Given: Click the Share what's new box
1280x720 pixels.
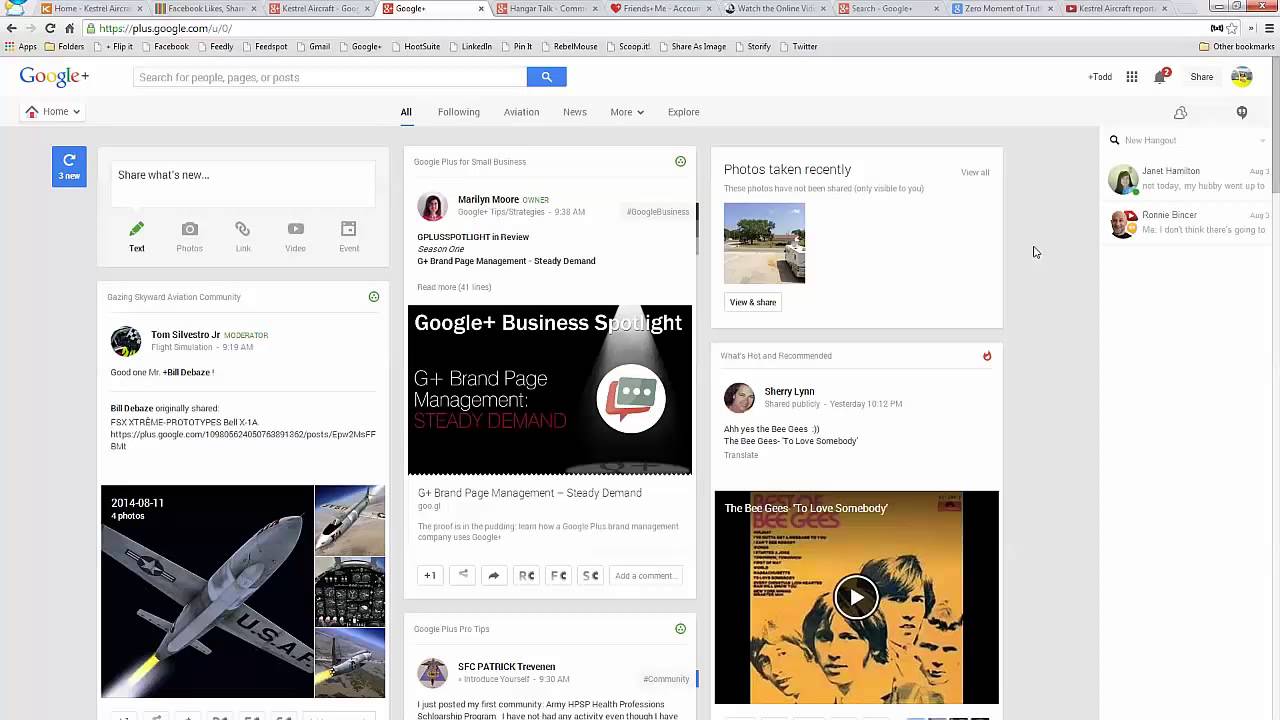Looking at the screenshot, I should 243,184.
